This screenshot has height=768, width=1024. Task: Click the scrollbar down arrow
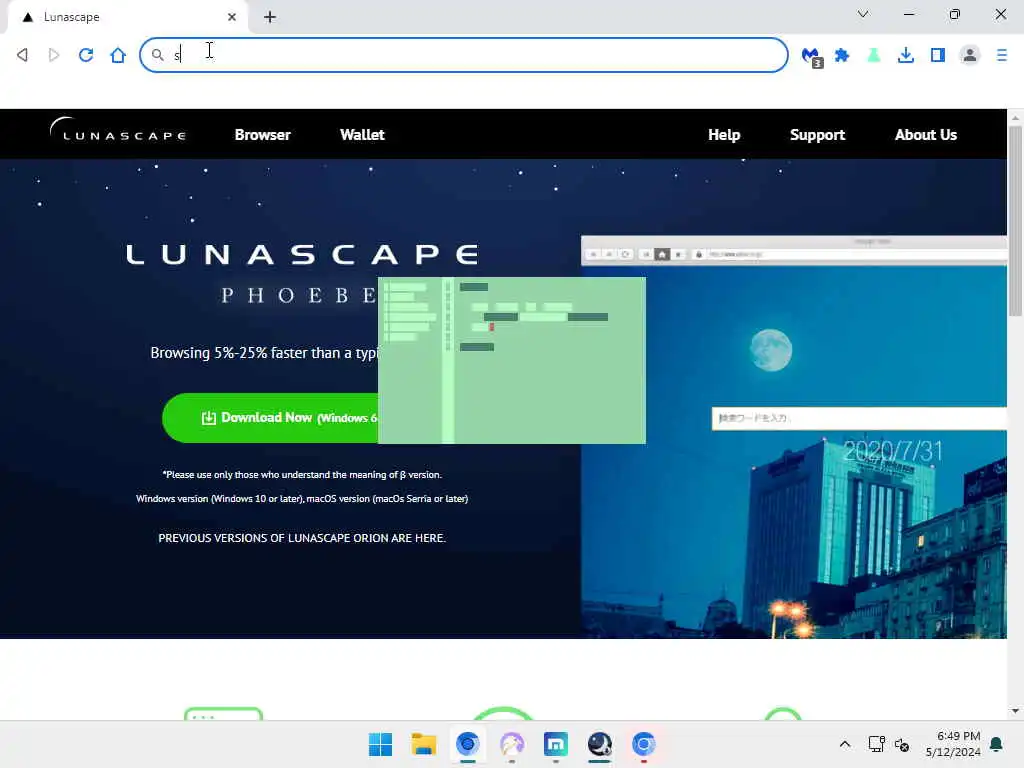(x=1015, y=711)
